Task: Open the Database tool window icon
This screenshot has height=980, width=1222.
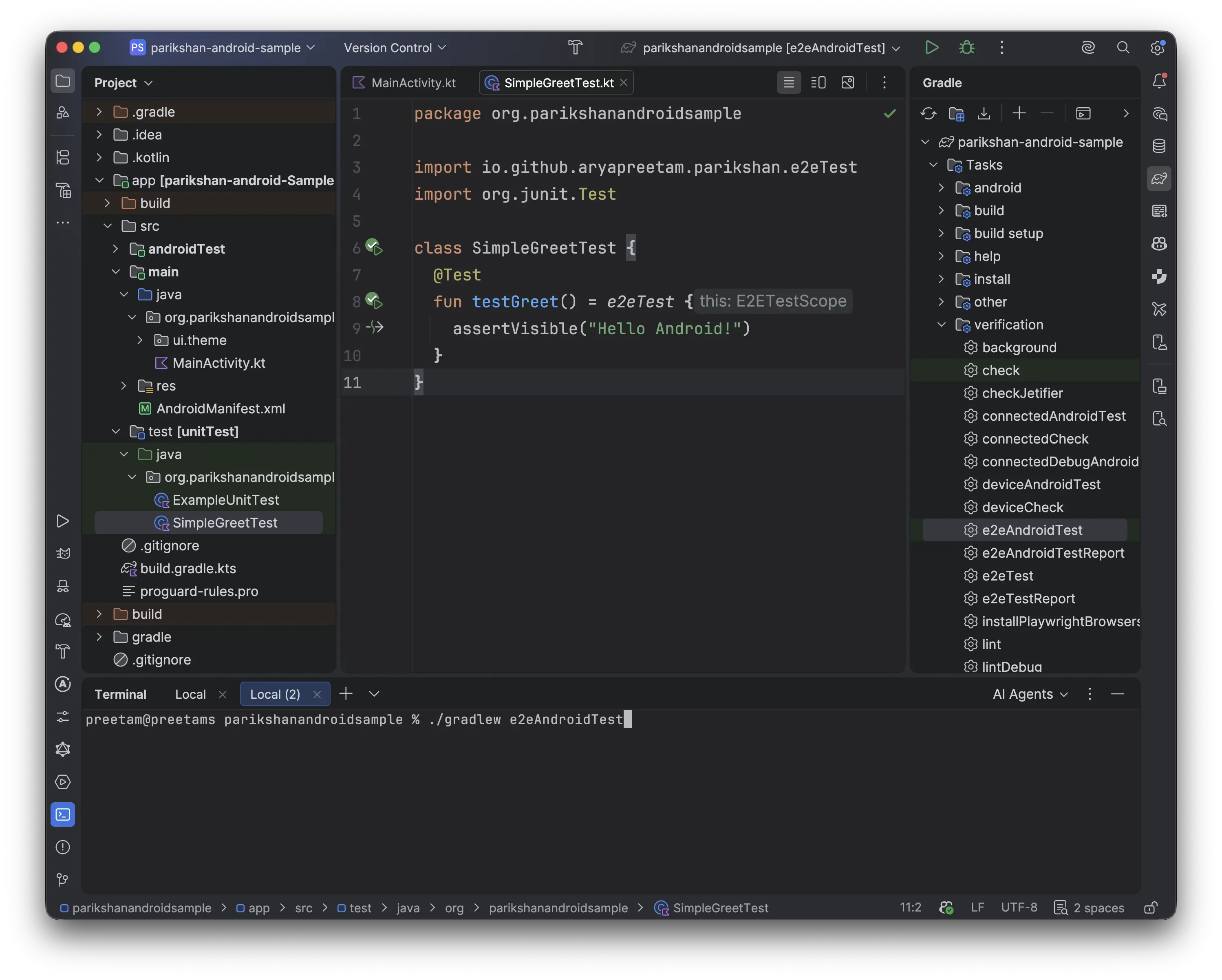Action: [x=1159, y=146]
